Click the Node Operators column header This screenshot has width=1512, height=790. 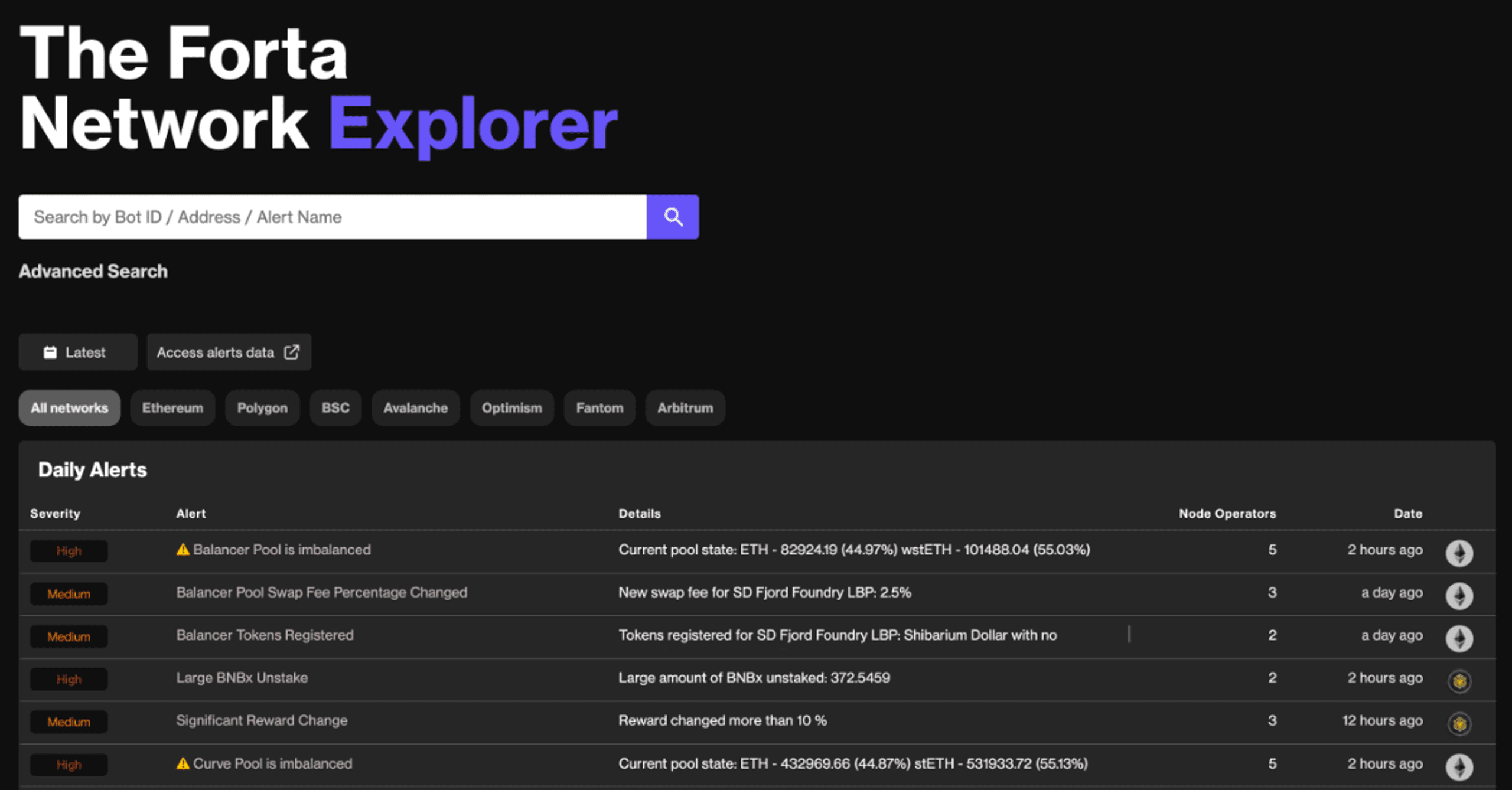pyautogui.click(x=1227, y=514)
